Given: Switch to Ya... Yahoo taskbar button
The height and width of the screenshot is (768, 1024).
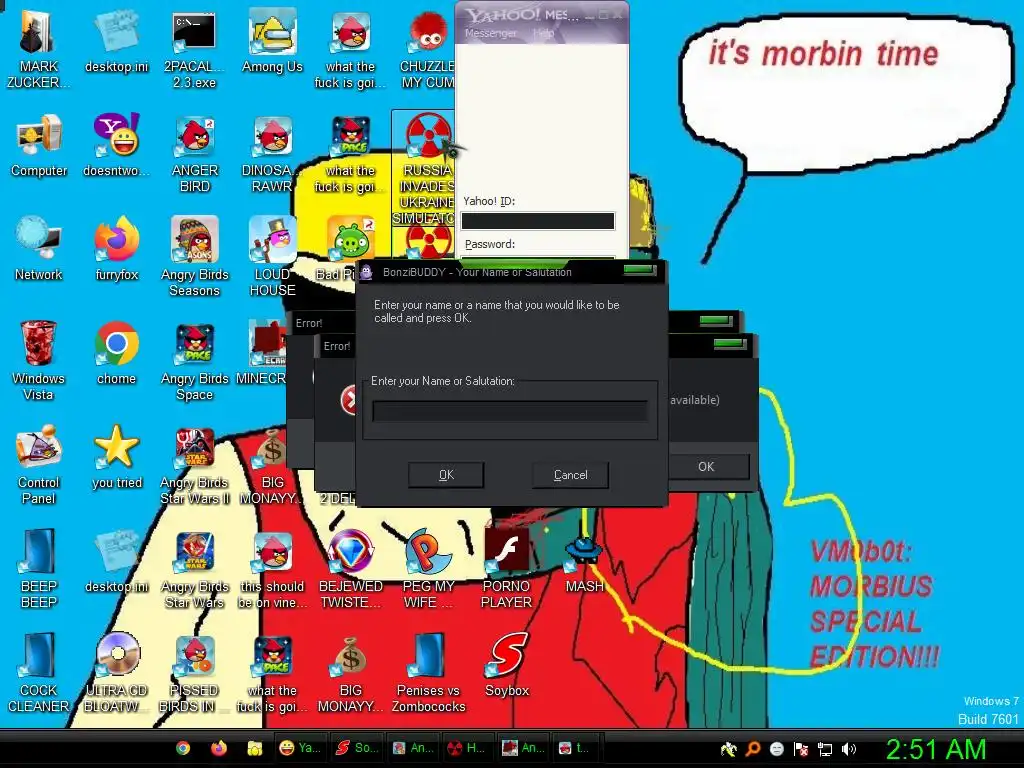Looking at the screenshot, I should coord(300,748).
